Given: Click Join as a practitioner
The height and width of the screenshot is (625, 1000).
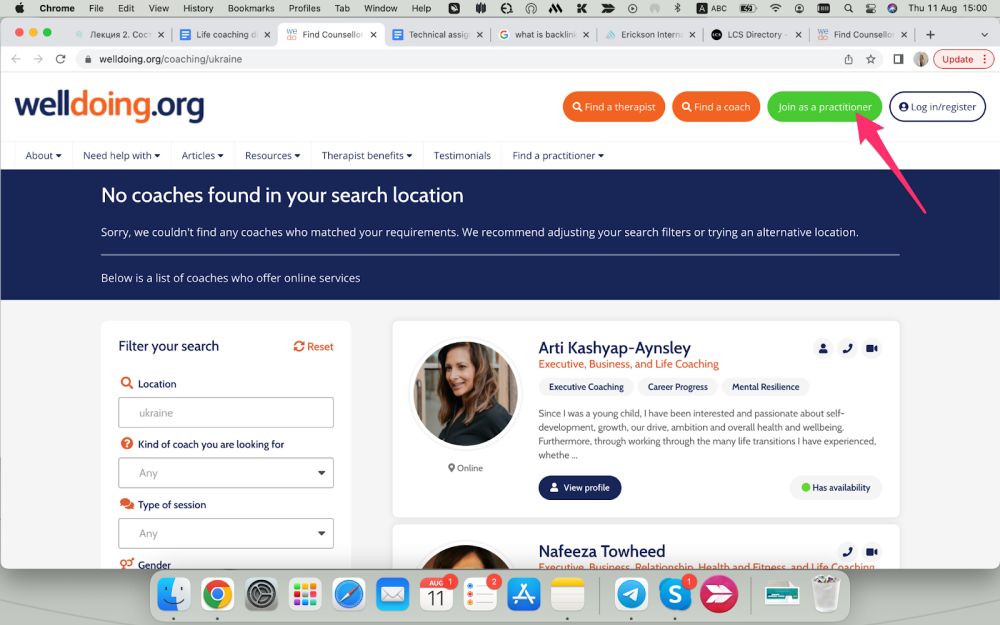Looking at the screenshot, I should tap(825, 107).
